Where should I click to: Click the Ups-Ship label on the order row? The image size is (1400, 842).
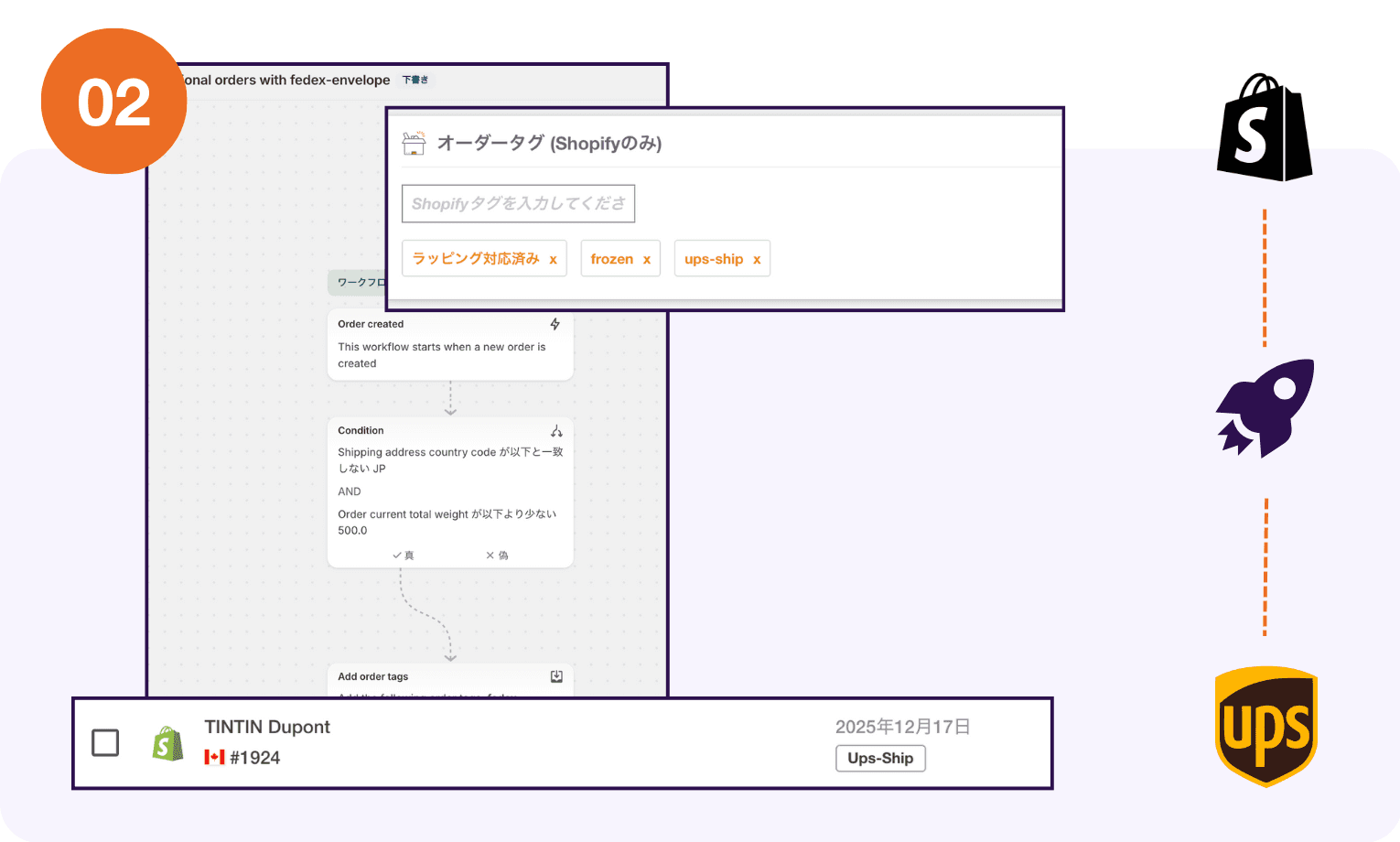880,758
